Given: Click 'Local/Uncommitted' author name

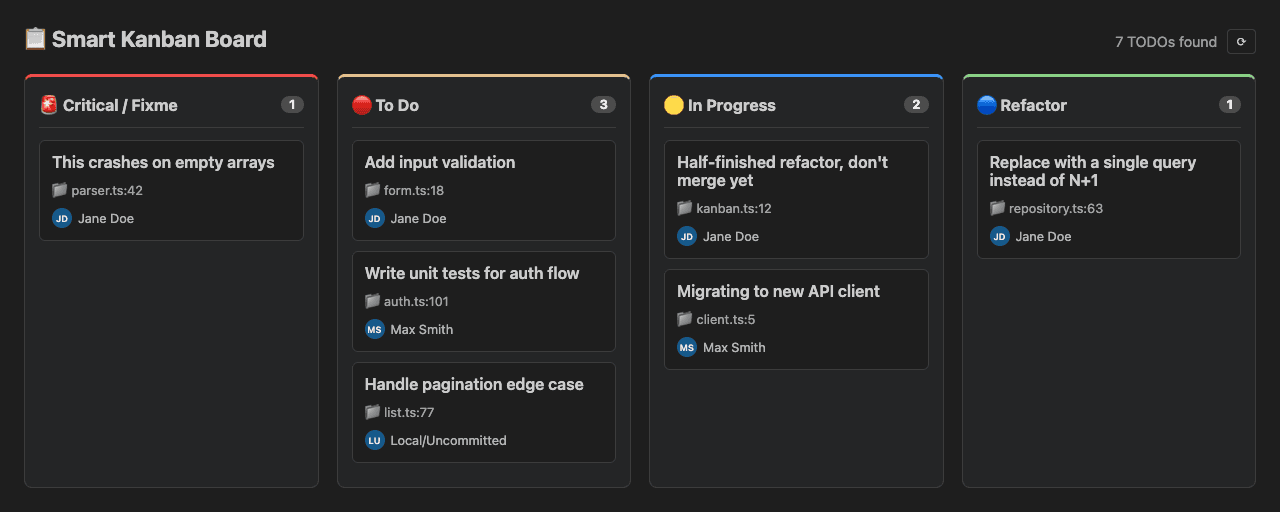Looking at the screenshot, I should tap(449, 440).
